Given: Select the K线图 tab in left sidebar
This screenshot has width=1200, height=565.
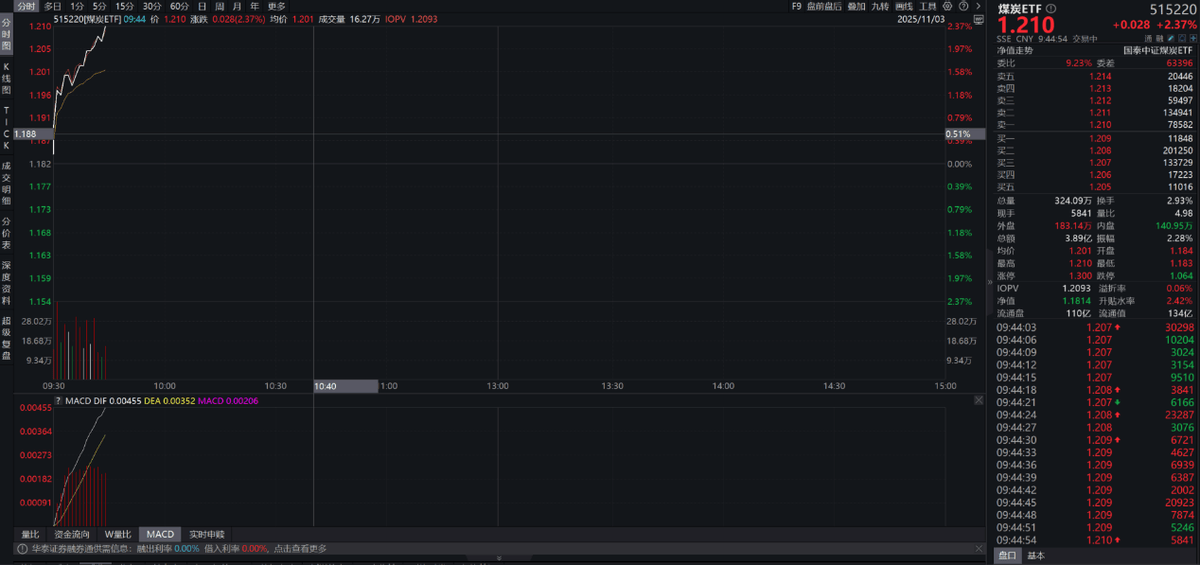Looking at the screenshot, I should 6,77.
